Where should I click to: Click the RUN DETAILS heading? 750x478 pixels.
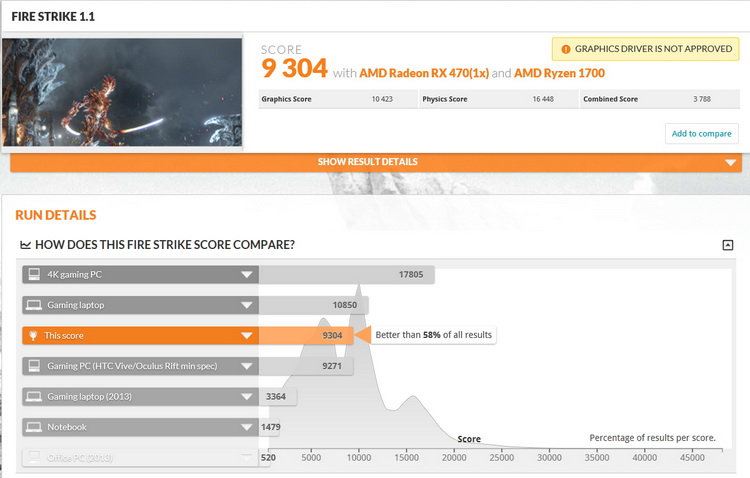coord(55,215)
